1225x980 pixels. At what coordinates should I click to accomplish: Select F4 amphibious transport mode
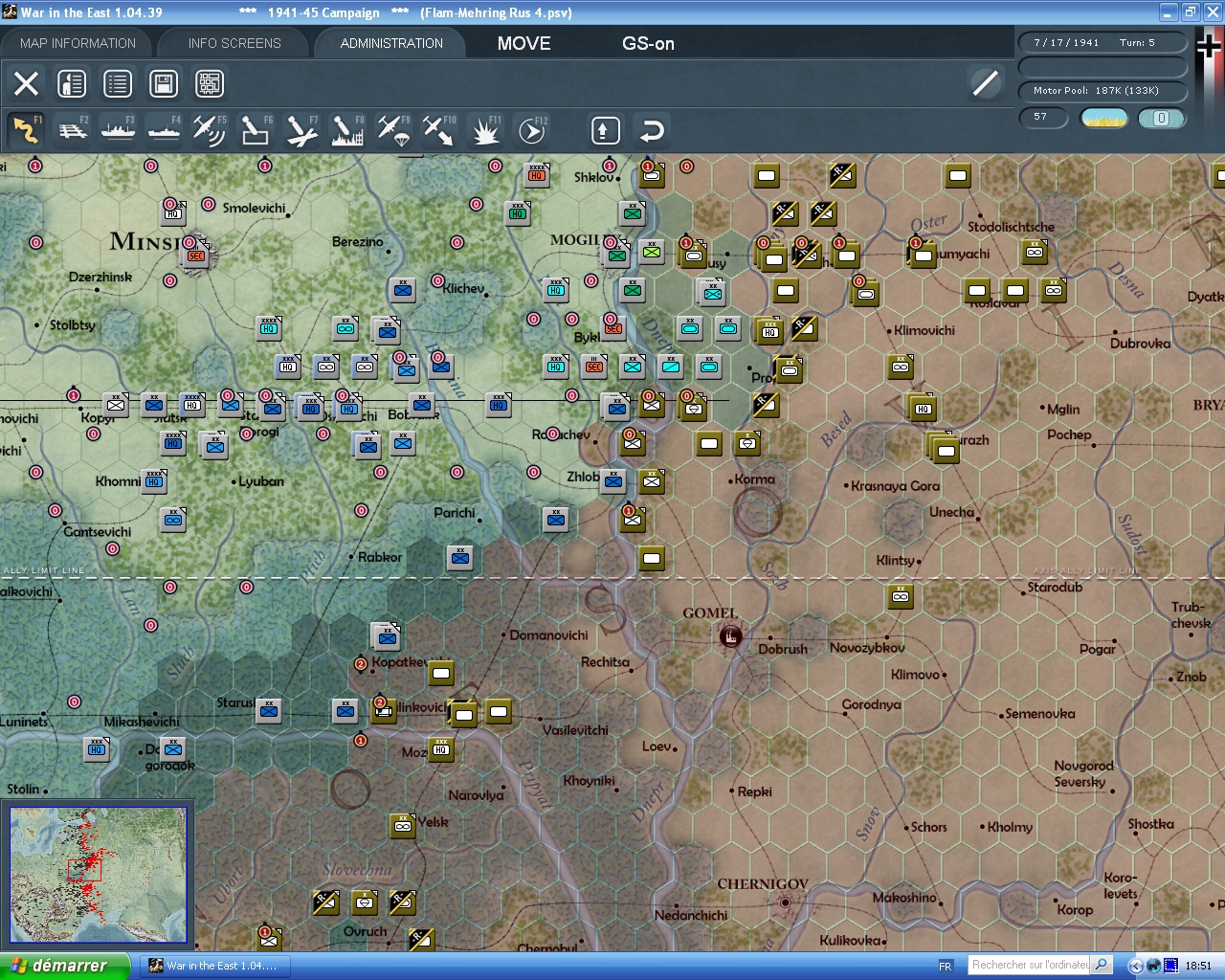(x=165, y=130)
